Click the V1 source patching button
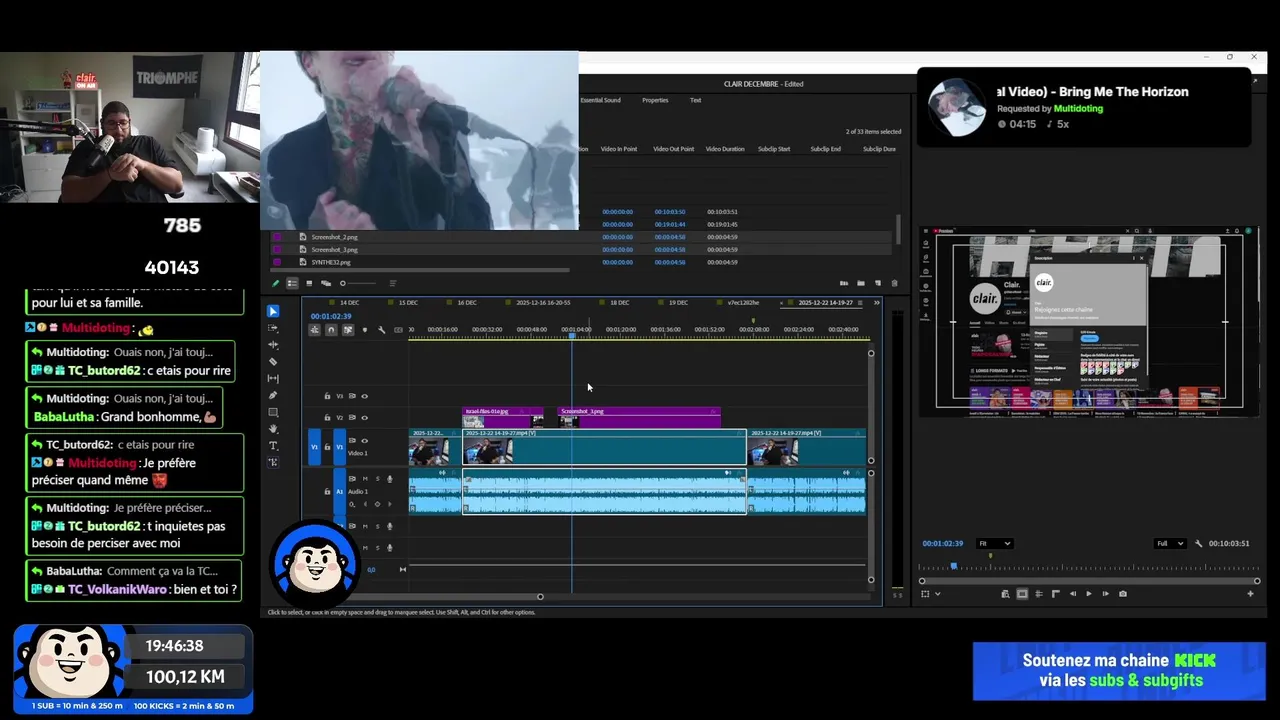 [314, 447]
